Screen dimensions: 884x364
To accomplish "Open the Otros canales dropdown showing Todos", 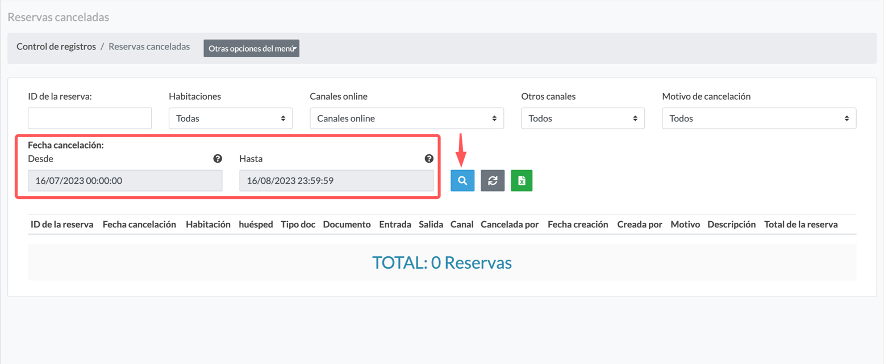I will [x=583, y=118].
